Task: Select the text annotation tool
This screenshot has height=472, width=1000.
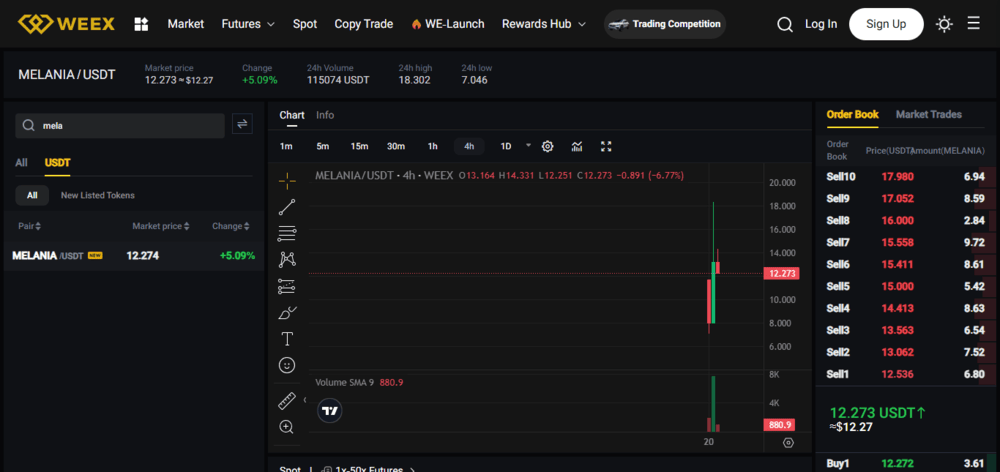Action: [287, 339]
